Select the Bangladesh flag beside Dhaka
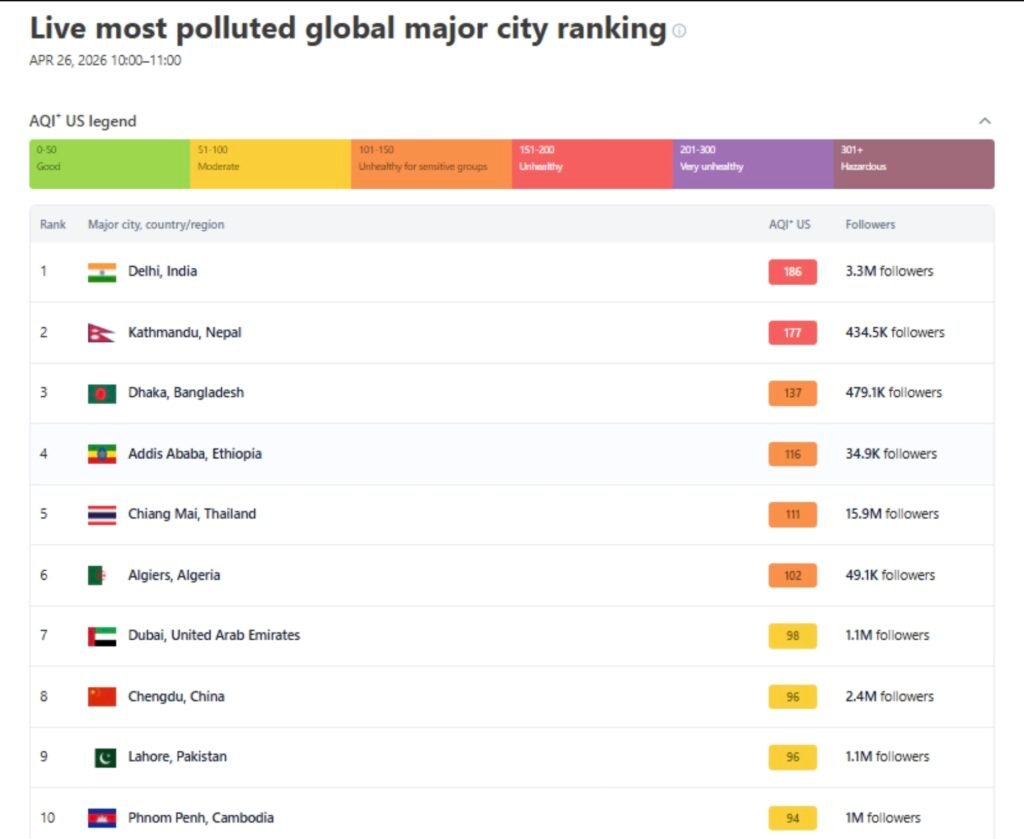This screenshot has height=839, width=1024. (101, 393)
